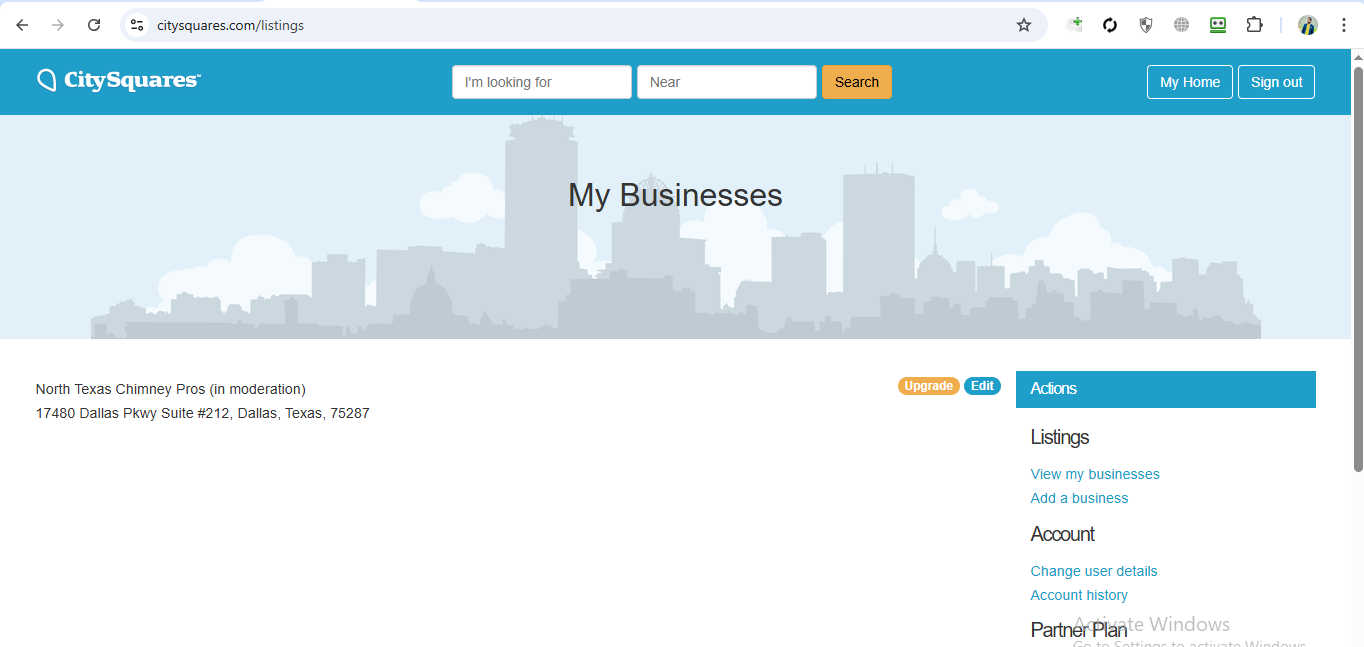The height and width of the screenshot is (647, 1364).
Task: Click the CitySquares logo
Action: coord(119,80)
